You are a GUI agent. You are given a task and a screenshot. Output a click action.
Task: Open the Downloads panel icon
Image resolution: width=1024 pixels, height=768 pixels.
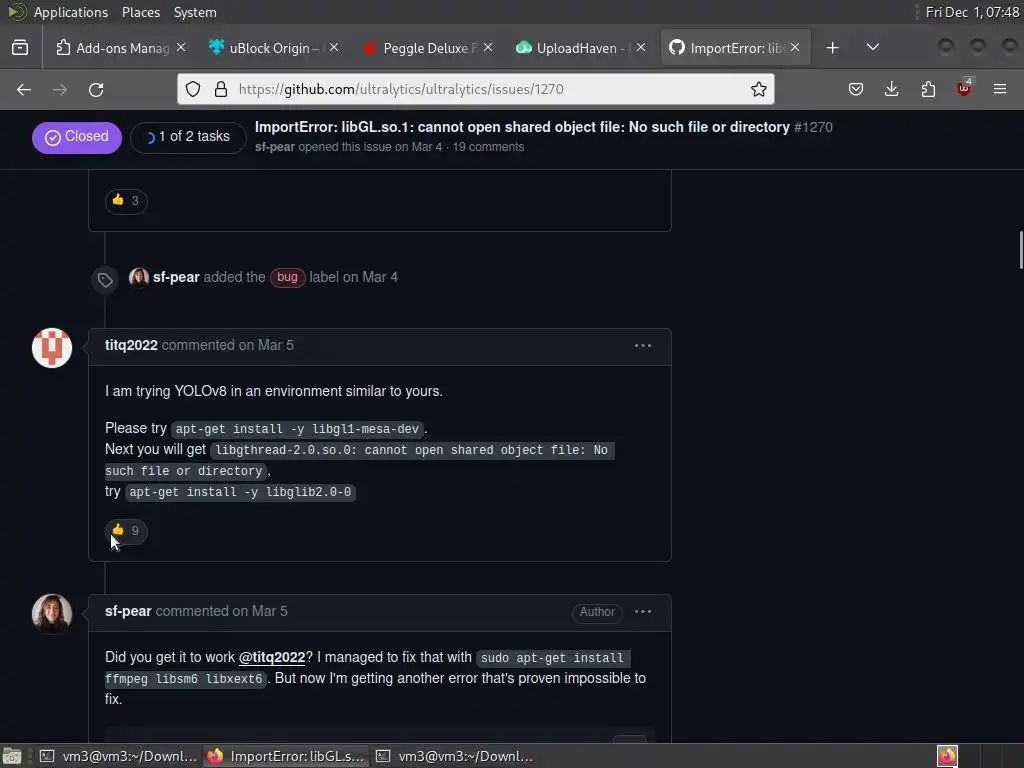click(x=891, y=89)
